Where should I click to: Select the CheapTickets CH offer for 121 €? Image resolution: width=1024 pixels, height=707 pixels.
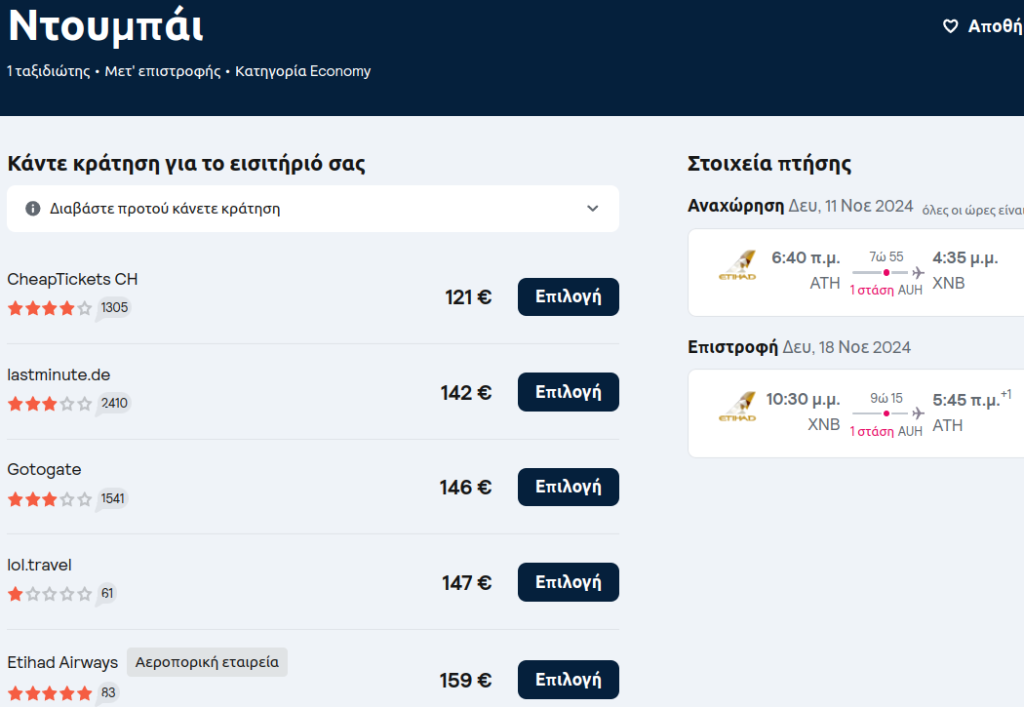[568, 297]
